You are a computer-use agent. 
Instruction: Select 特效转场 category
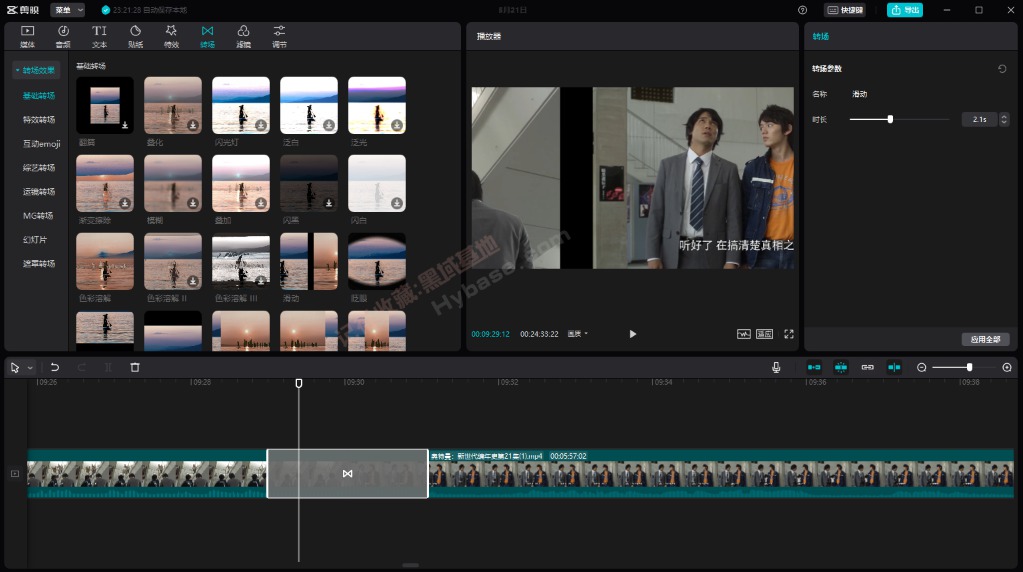[38, 119]
